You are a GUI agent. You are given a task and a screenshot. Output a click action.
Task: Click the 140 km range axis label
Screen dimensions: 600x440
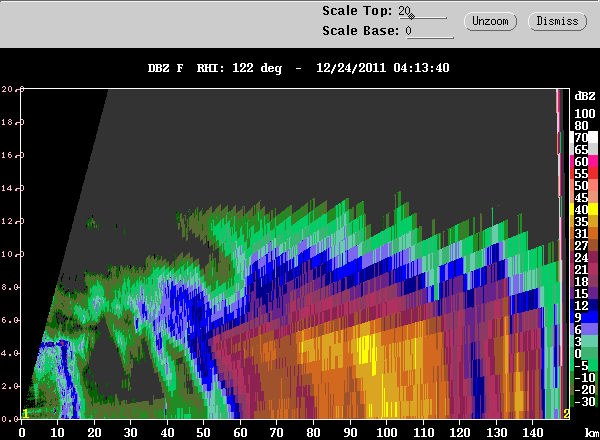(x=533, y=433)
